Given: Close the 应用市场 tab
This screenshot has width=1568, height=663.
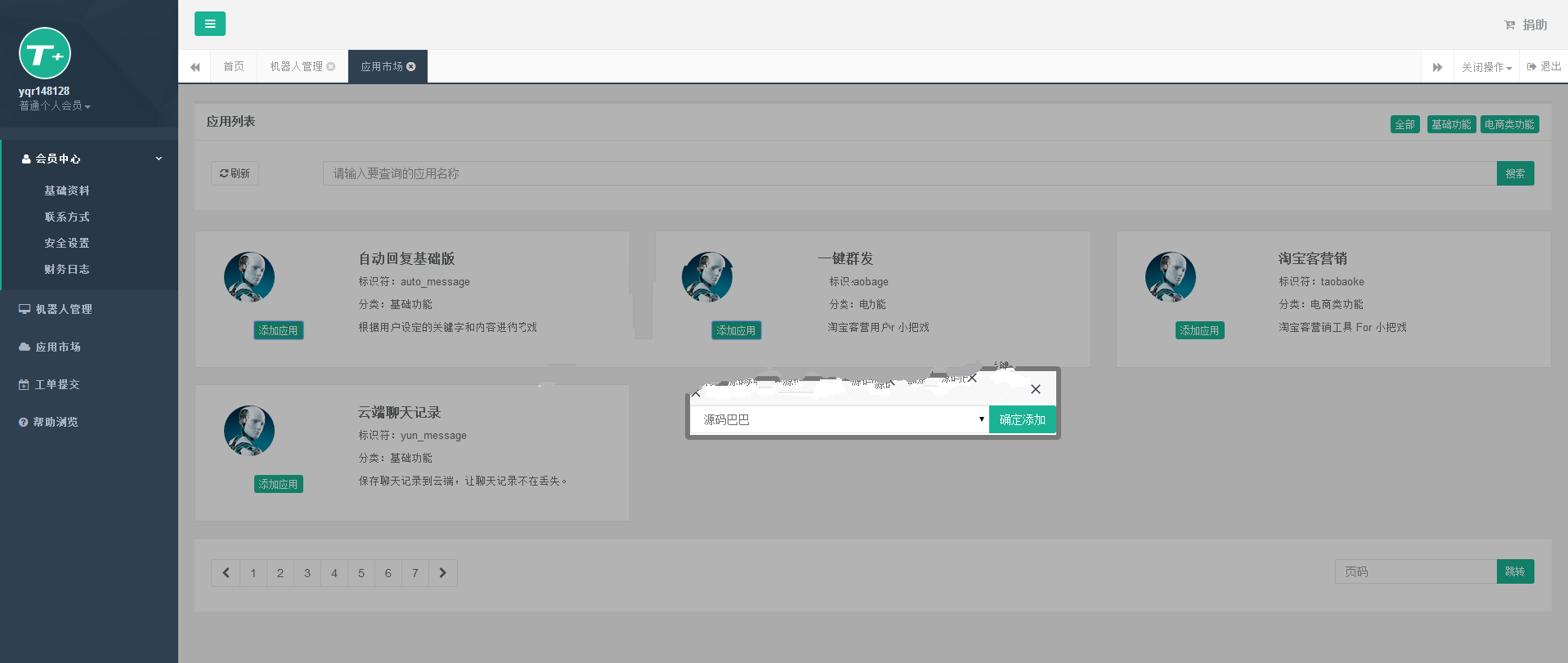Looking at the screenshot, I should click(411, 67).
